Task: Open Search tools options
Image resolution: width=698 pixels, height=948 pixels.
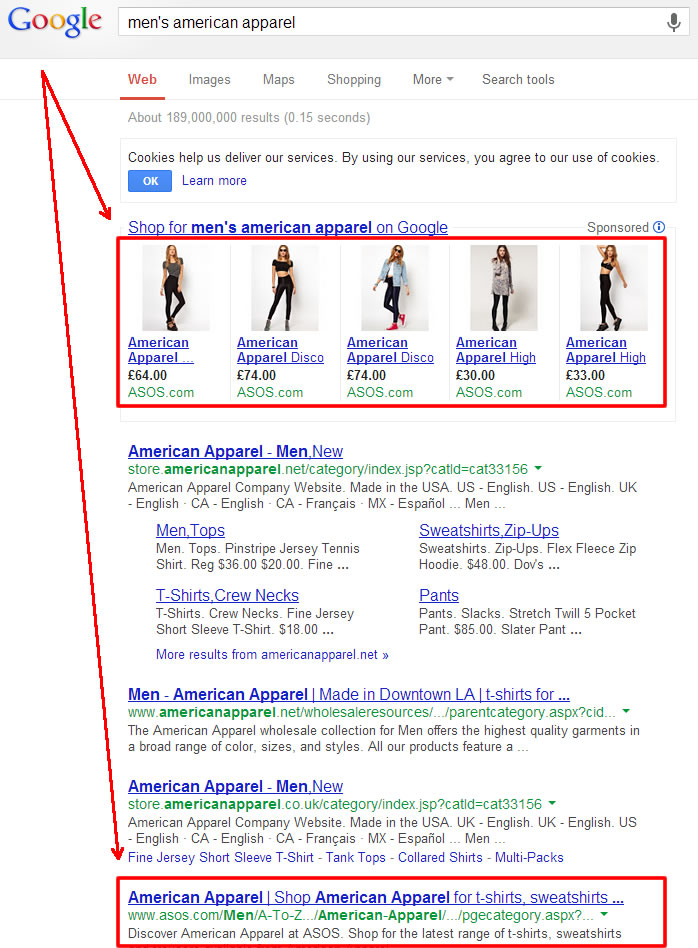Action: (x=518, y=80)
